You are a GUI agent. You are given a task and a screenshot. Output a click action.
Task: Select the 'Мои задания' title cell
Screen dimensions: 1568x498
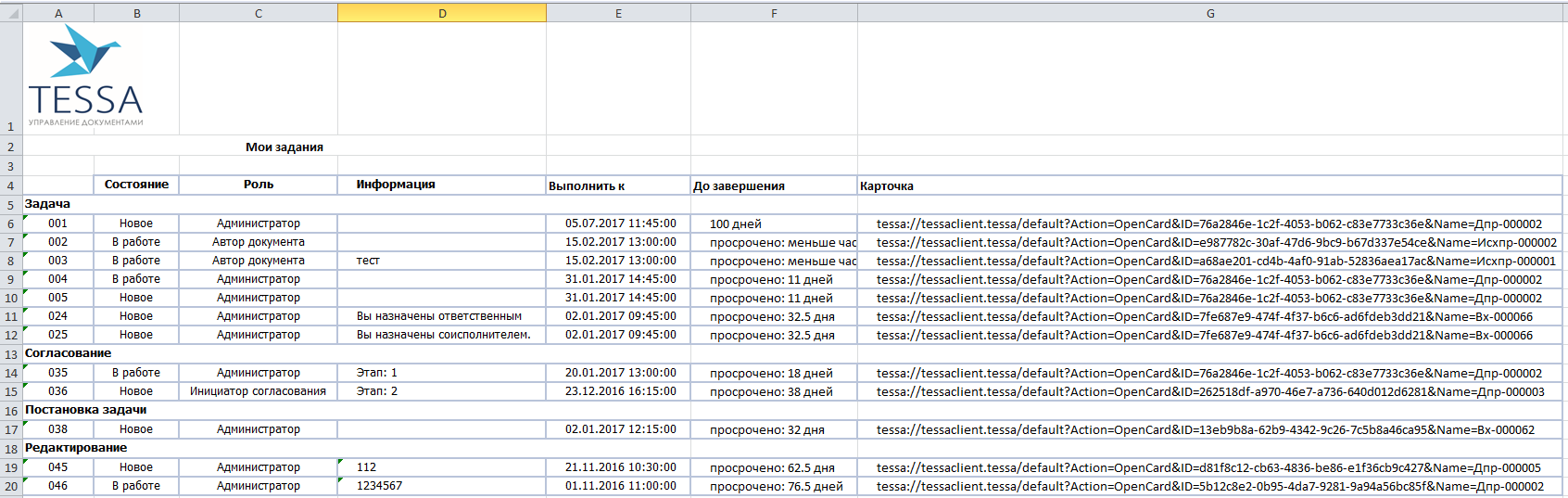click(x=284, y=147)
